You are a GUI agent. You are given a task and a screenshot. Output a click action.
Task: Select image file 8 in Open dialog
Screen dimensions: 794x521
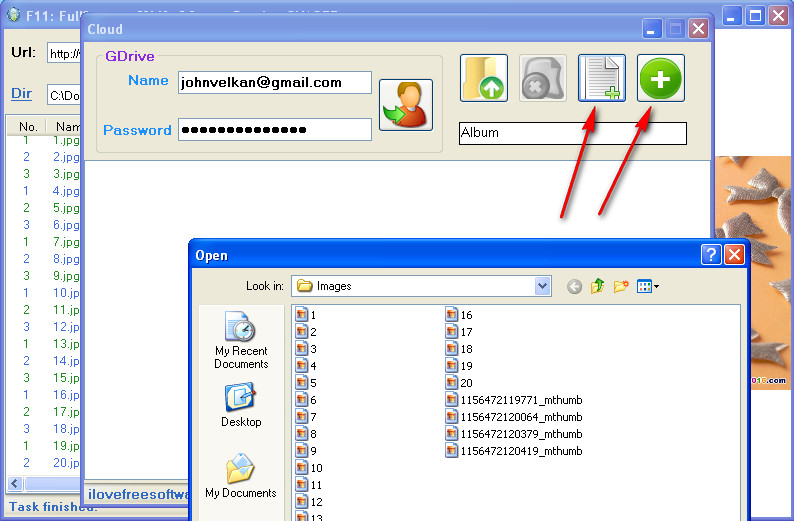coord(306,433)
